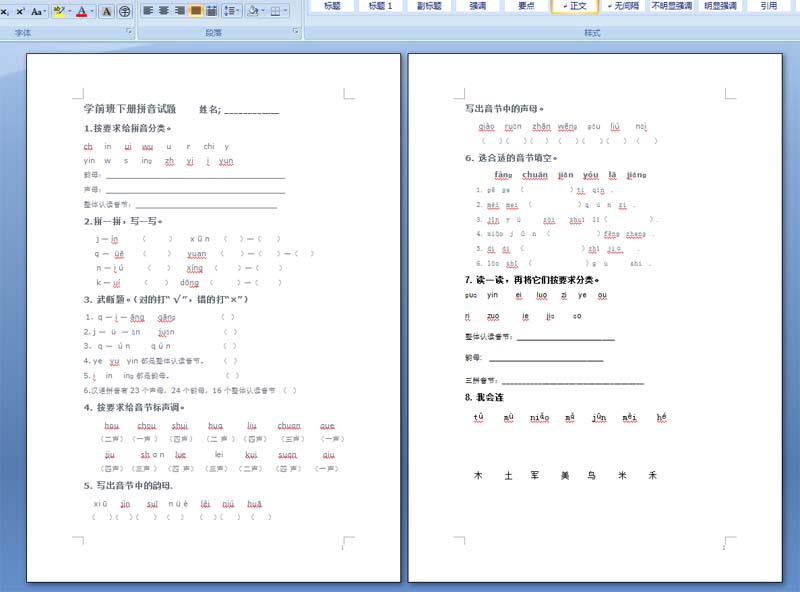Image resolution: width=800 pixels, height=592 pixels.
Task: Click the paragraph shading bucket icon
Action: pyautogui.click(x=252, y=11)
